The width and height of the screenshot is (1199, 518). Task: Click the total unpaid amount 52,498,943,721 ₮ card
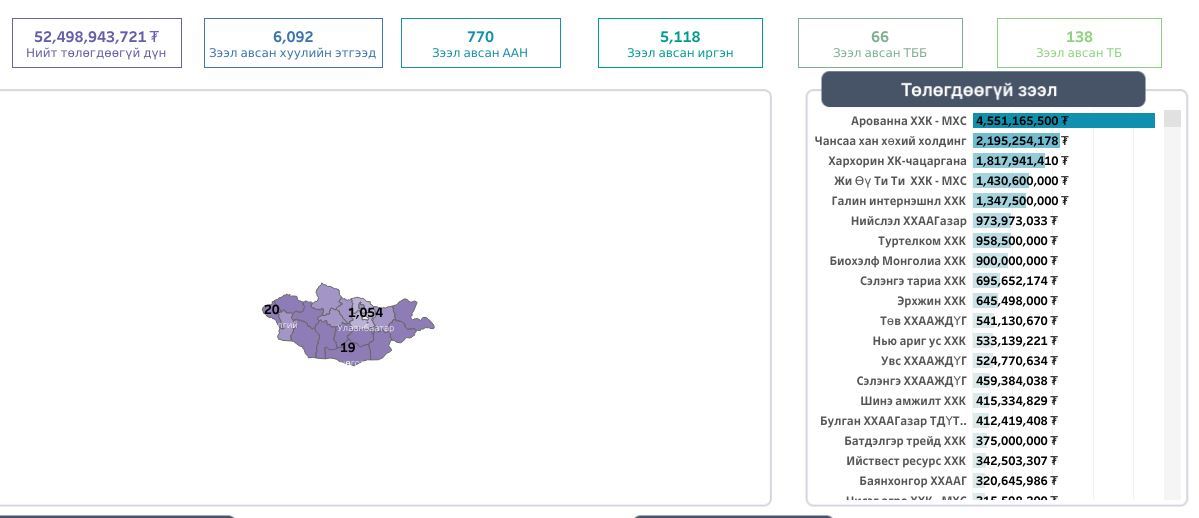pos(97,43)
